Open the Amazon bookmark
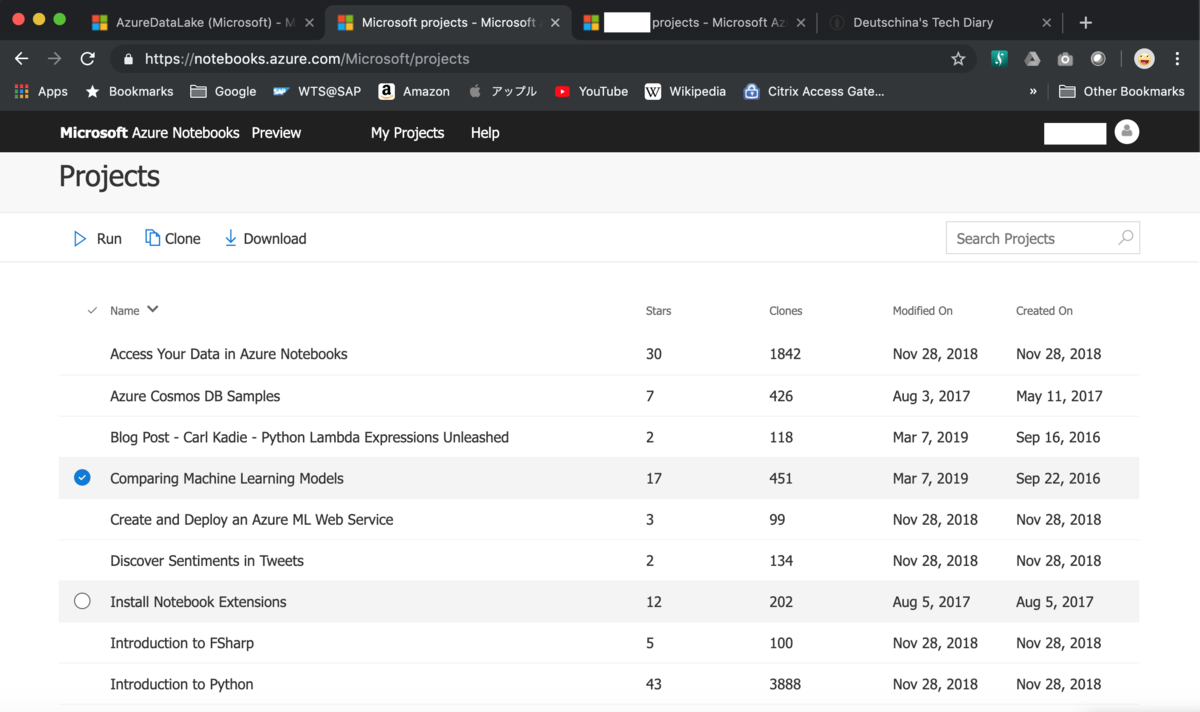This screenshot has width=1200, height=712. click(x=414, y=91)
